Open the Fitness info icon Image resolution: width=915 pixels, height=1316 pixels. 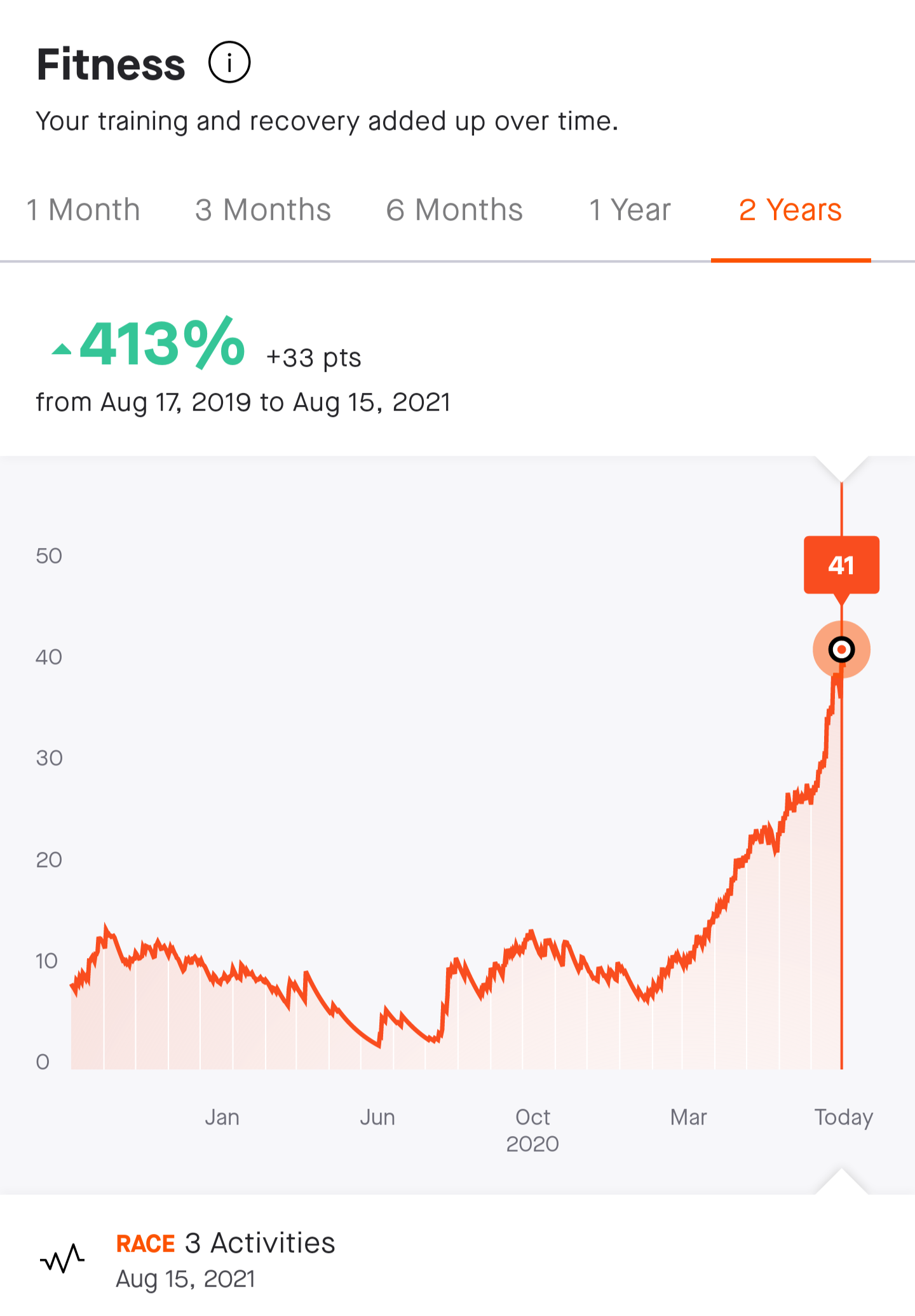click(229, 62)
